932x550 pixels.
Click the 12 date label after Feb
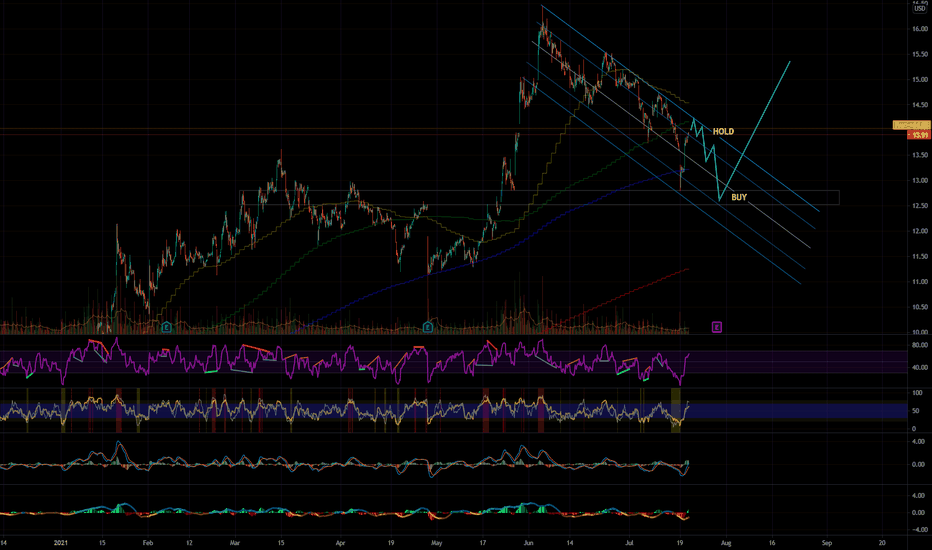(189, 542)
